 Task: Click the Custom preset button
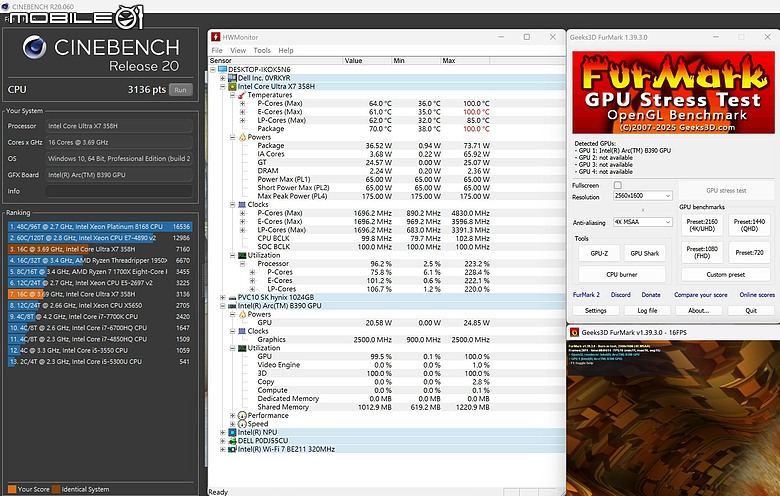point(725,275)
